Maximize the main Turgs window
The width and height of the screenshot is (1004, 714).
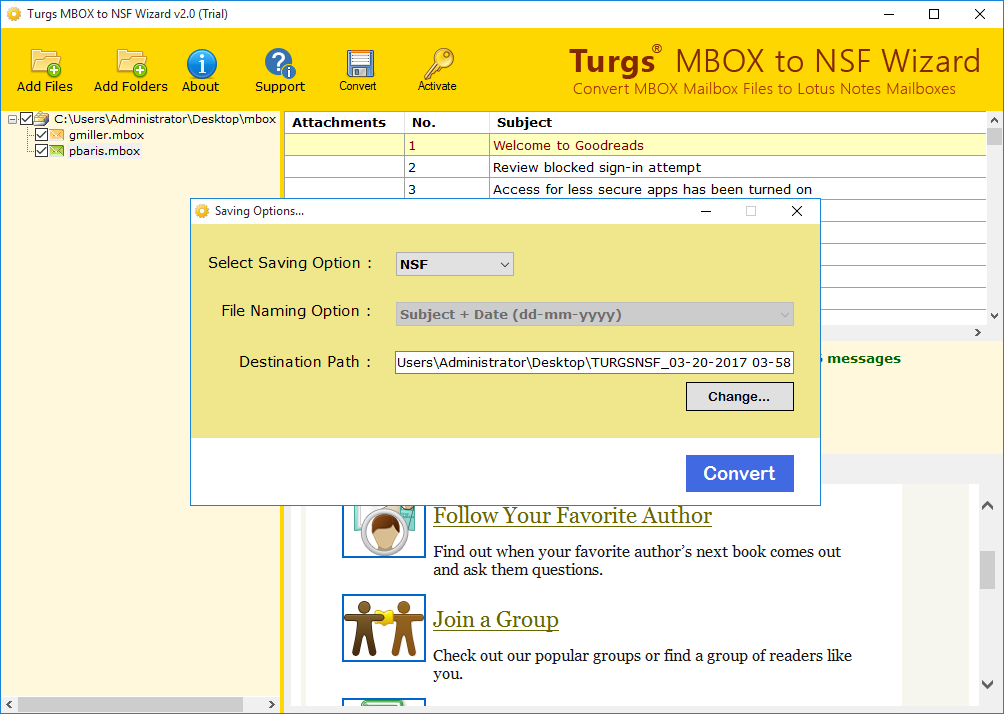point(934,14)
